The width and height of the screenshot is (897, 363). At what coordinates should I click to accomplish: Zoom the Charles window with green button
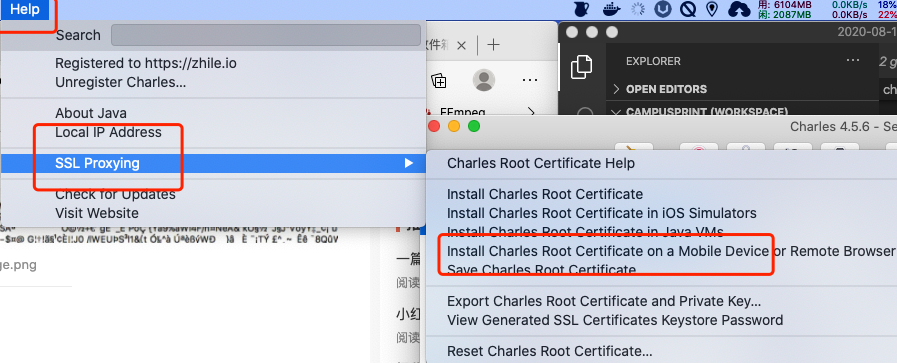tap(474, 126)
